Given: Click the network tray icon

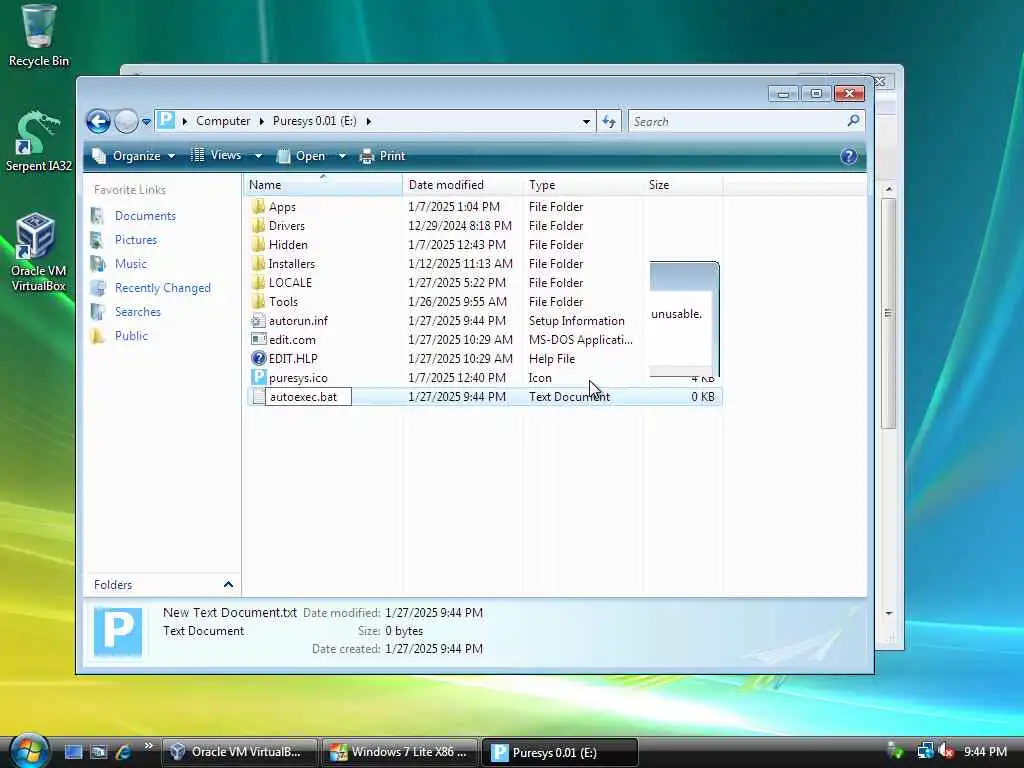Looking at the screenshot, I should tap(924, 752).
